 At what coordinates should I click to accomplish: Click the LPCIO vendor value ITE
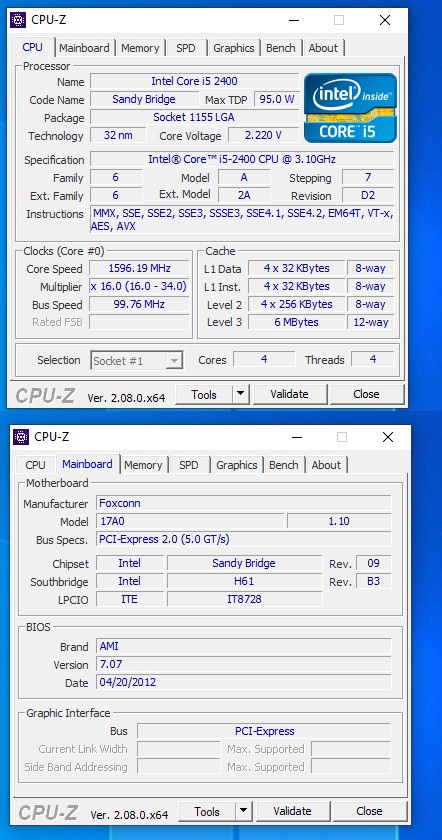point(130,599)
